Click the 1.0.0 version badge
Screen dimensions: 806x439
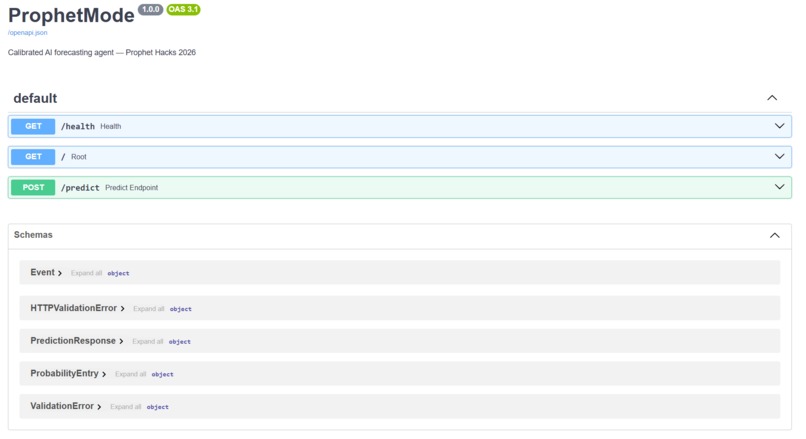151,9
